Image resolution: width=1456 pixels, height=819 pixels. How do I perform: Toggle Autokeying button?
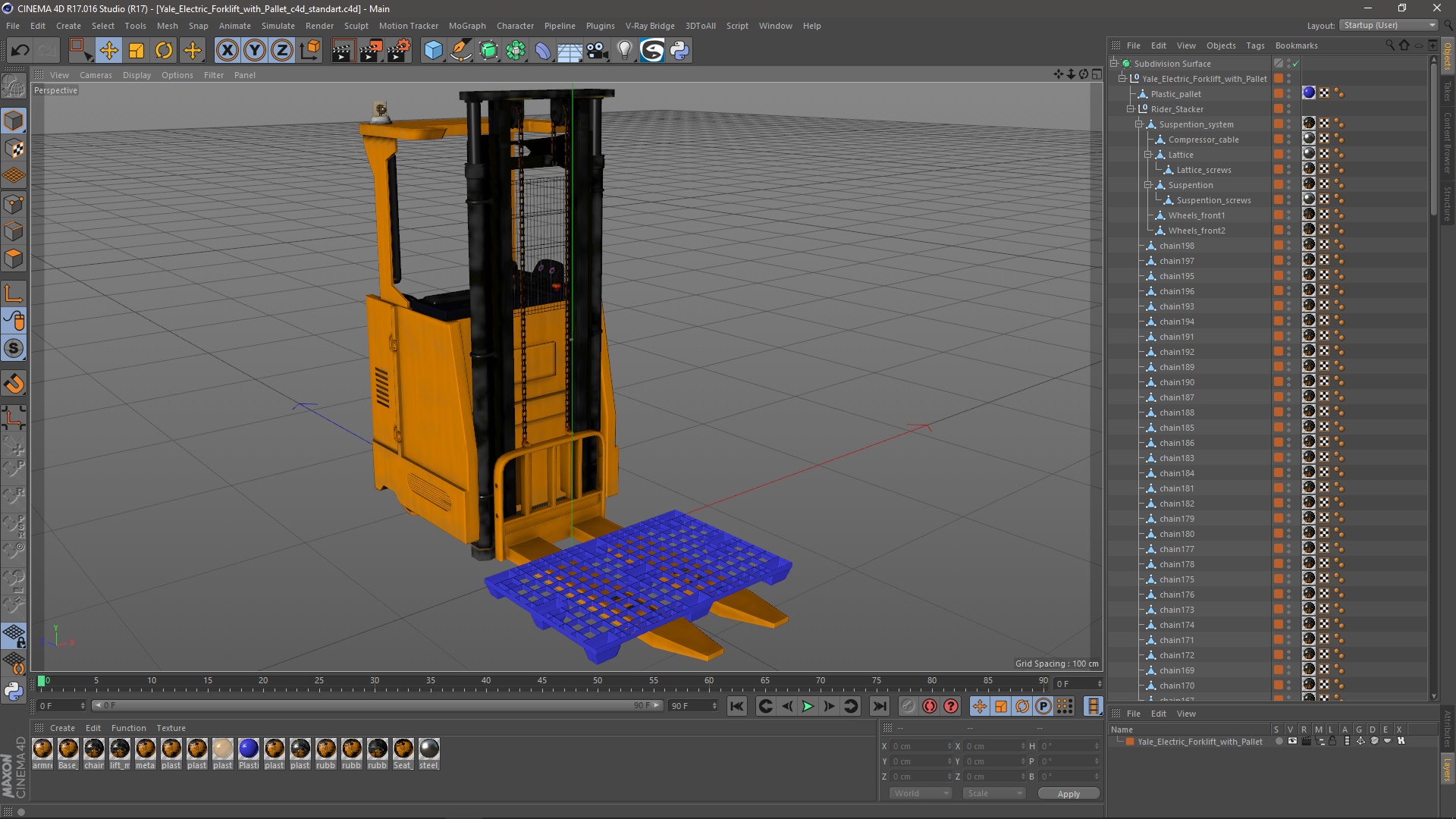930,706
